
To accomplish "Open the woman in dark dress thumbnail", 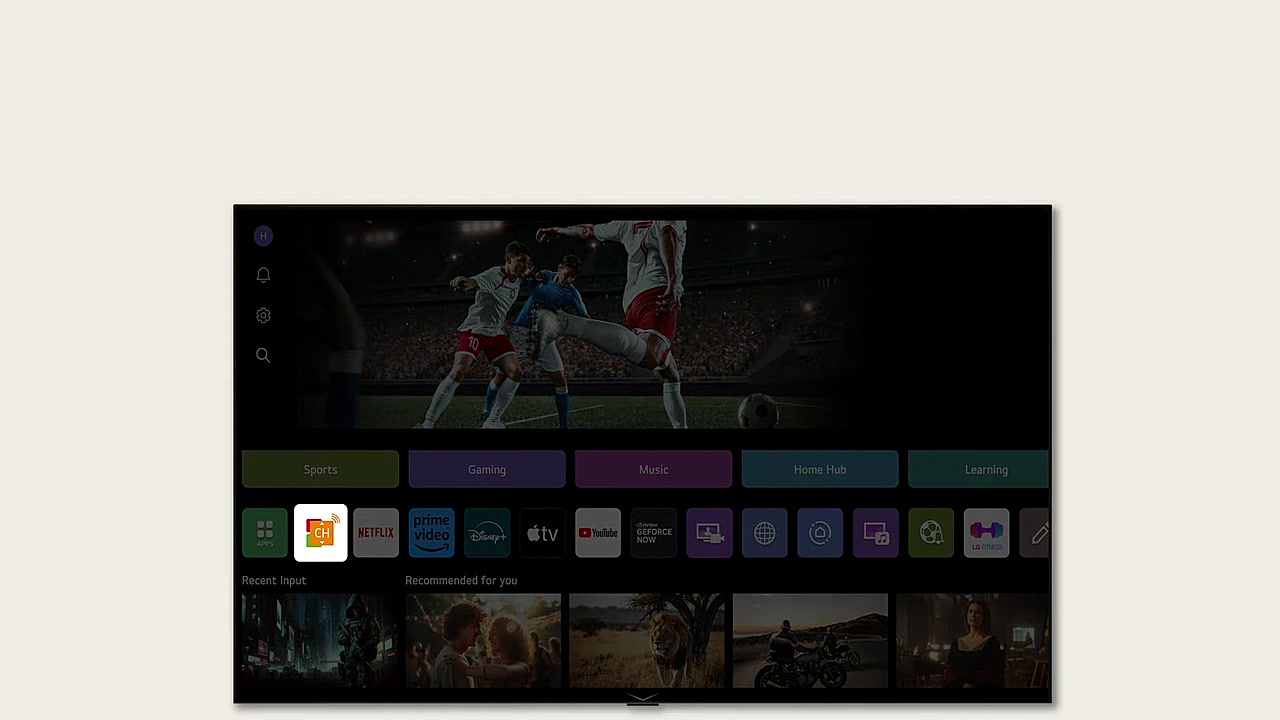I will (973, 641).
